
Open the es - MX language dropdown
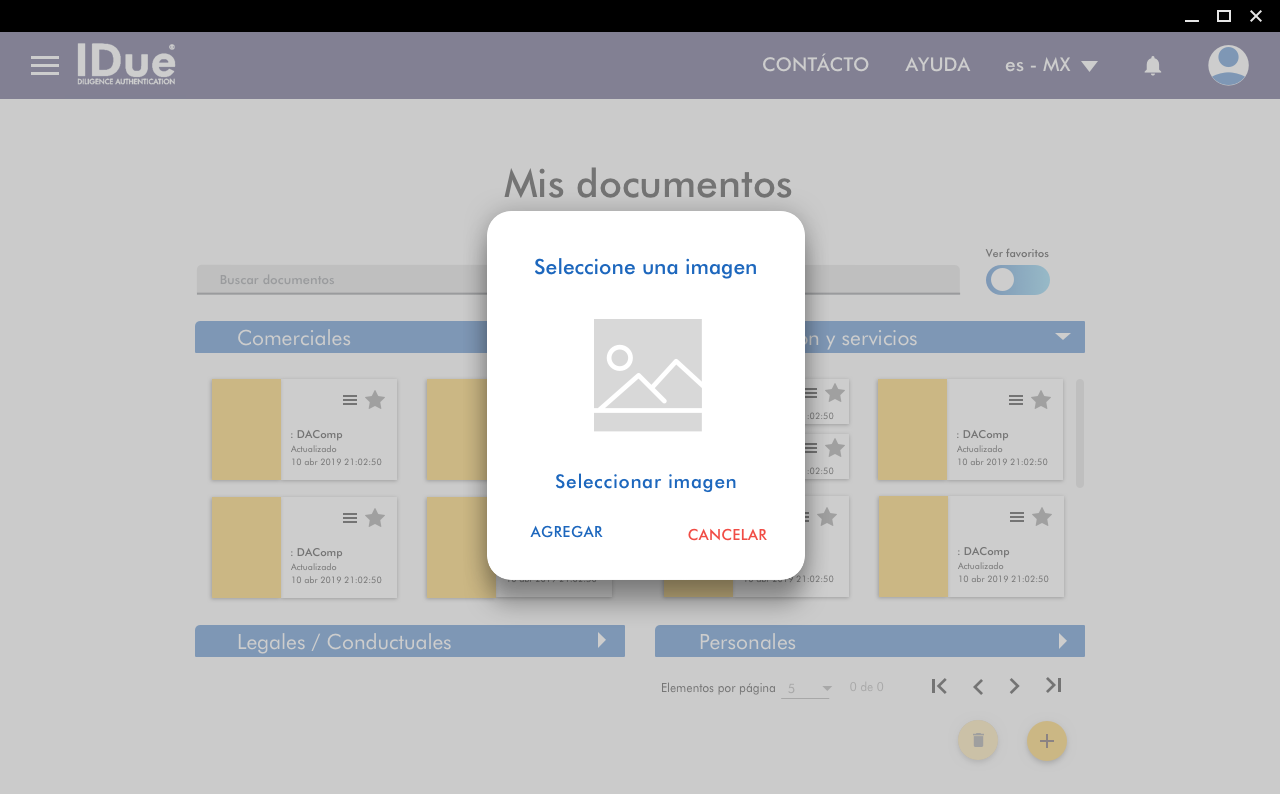point(1051,66)
